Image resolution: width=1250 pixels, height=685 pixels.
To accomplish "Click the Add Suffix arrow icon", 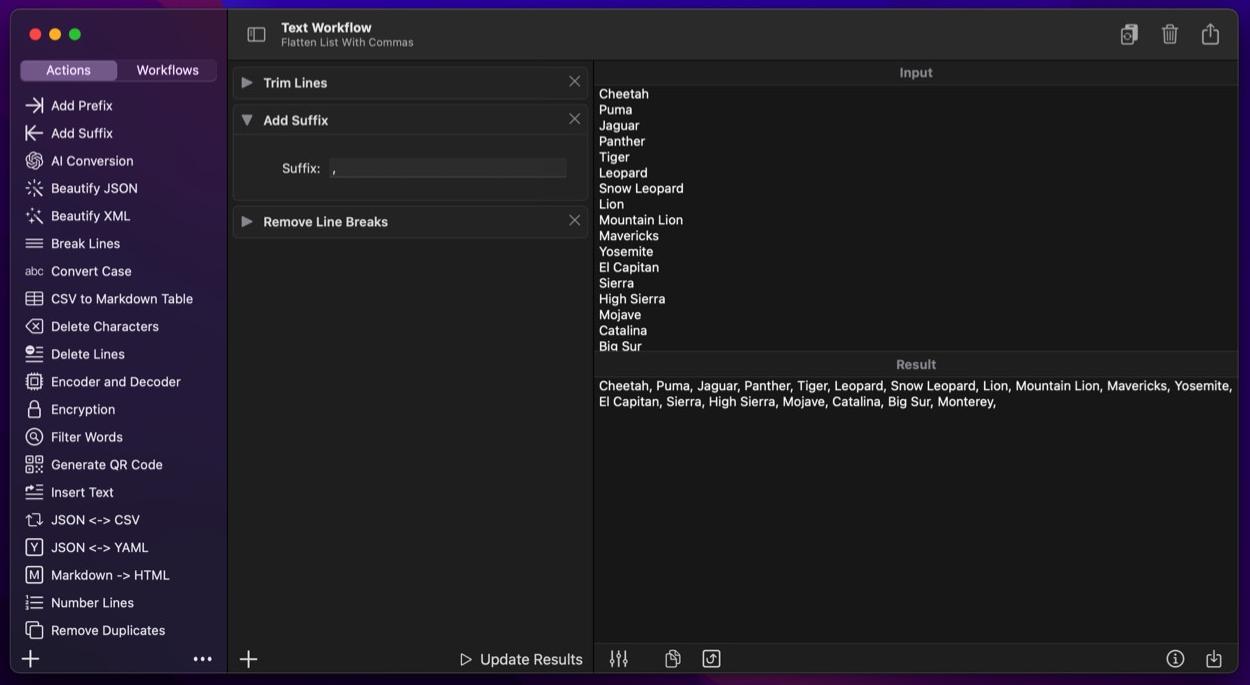I will (x=34, y=133).
